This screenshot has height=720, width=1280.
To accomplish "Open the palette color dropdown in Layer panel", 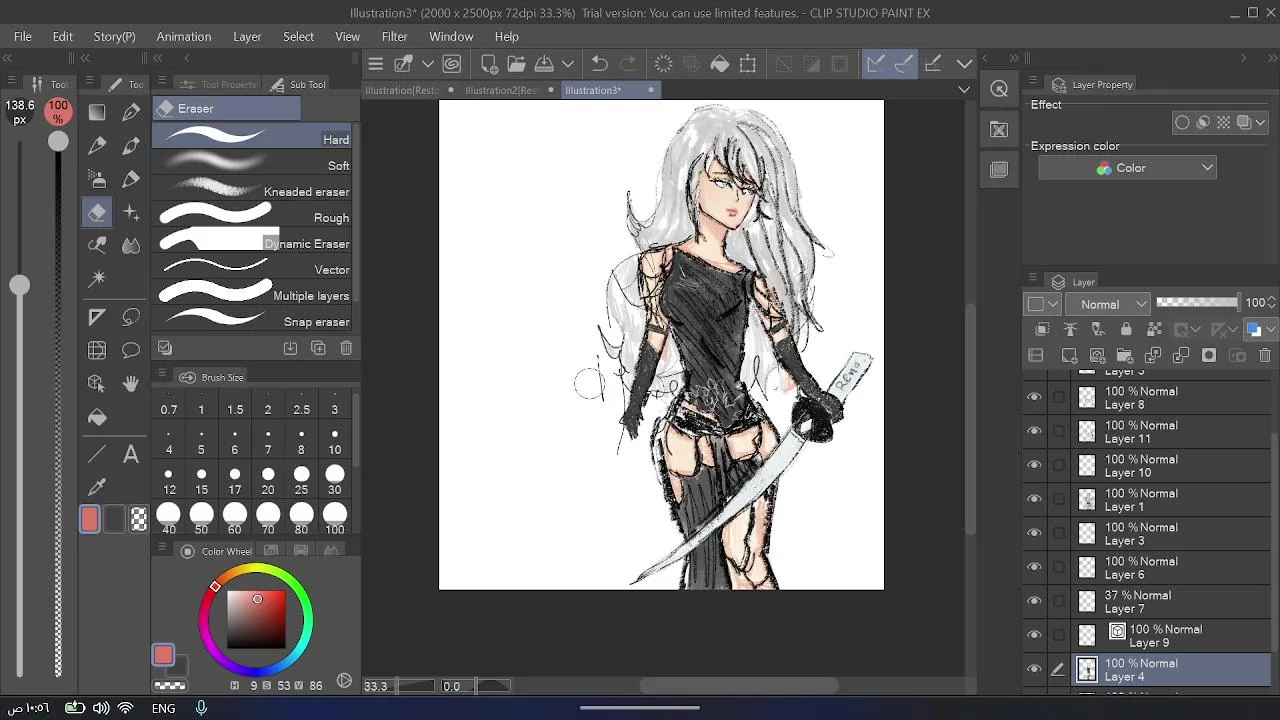I will 1043,304.
